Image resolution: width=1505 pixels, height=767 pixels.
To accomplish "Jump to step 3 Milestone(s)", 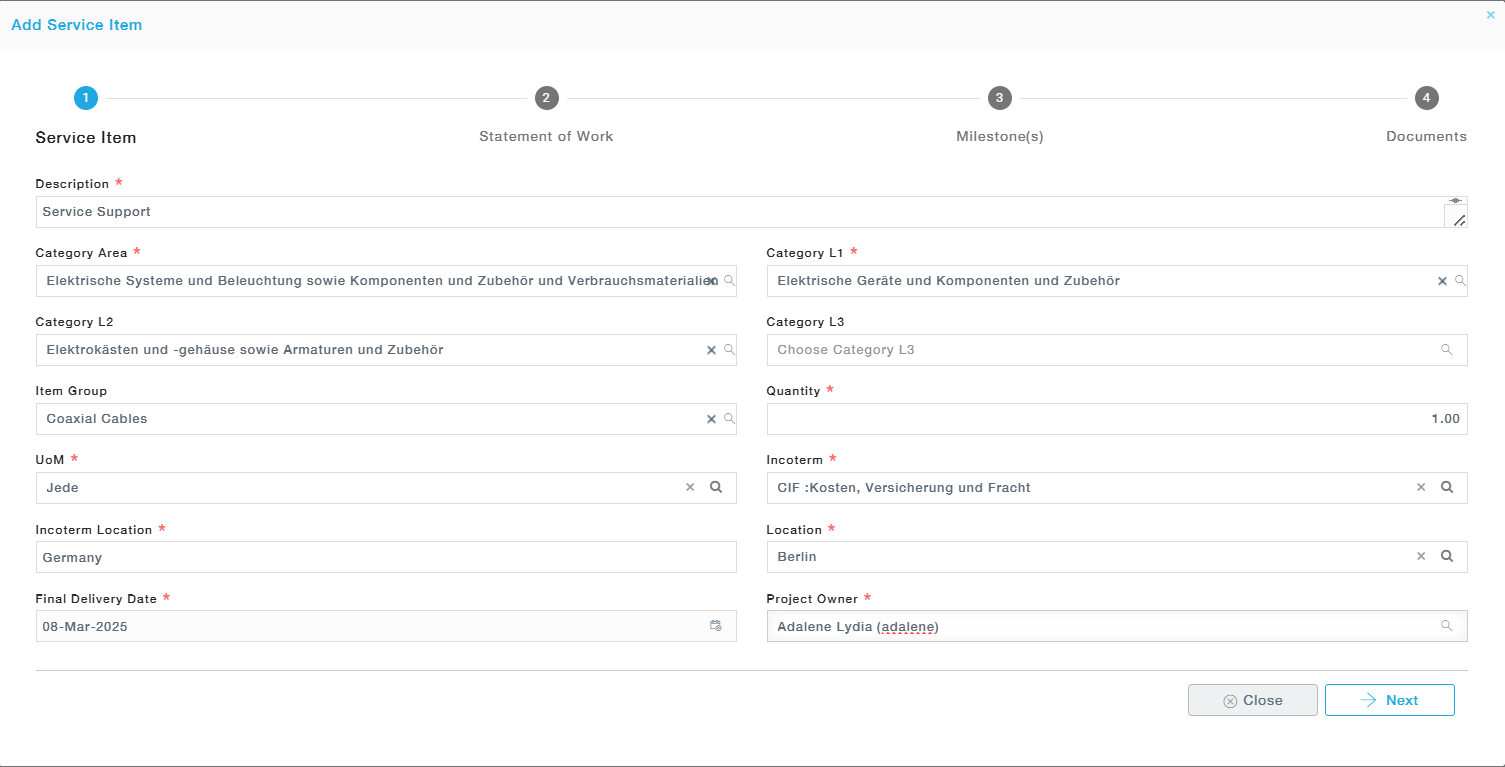I will pyautogui.click(x=999, y=98).
